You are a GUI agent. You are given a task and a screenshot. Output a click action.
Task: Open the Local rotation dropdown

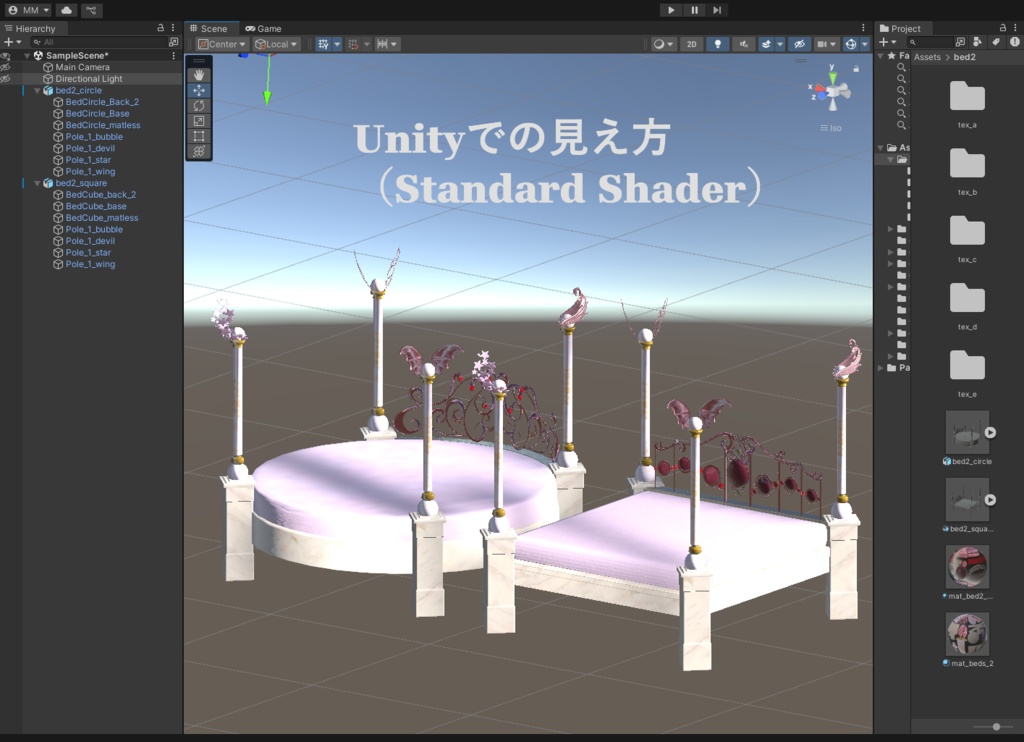(x=275, y=44)
